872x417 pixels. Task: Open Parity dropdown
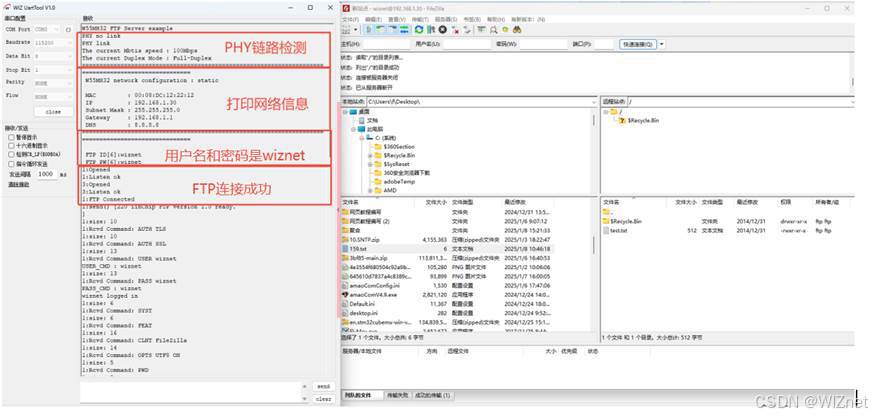[x=53, y=82]
